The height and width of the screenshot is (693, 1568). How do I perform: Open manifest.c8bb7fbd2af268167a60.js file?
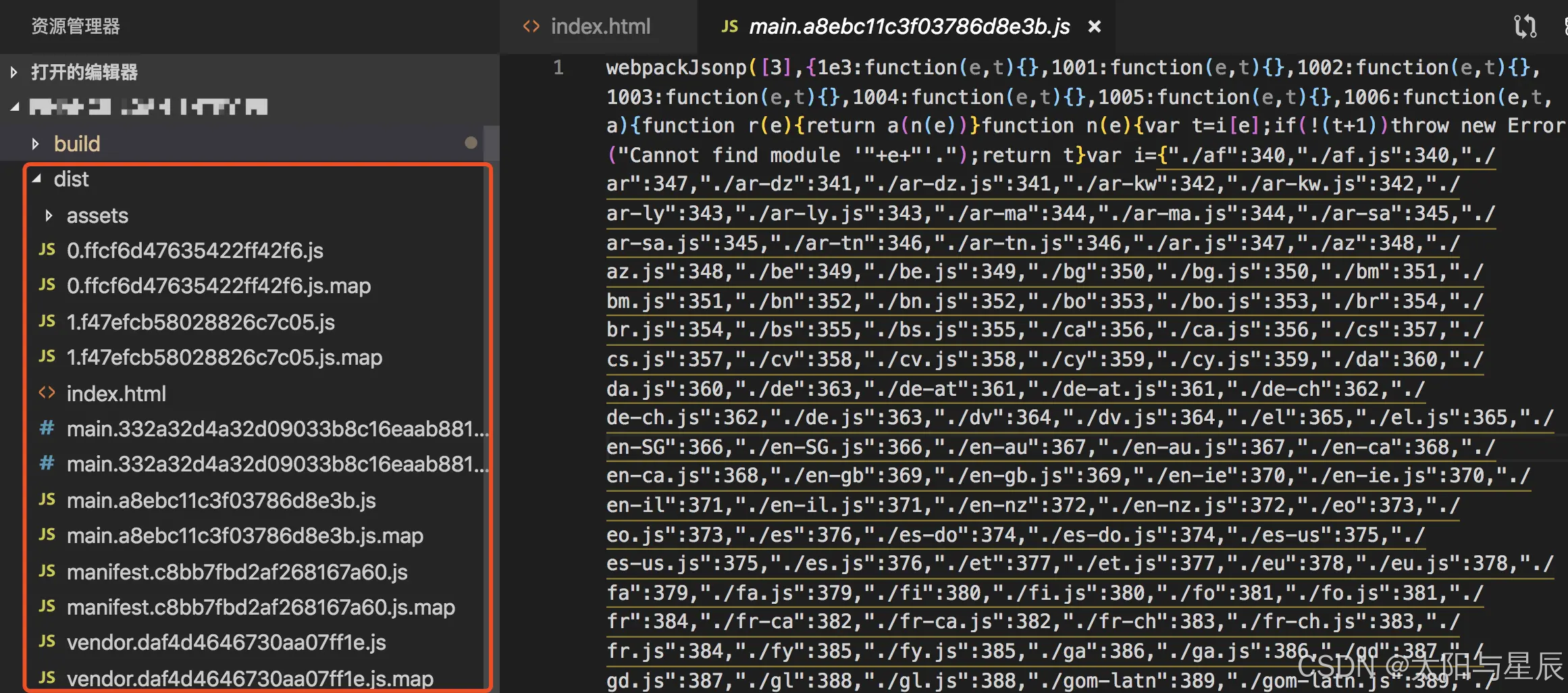(237, 572)
